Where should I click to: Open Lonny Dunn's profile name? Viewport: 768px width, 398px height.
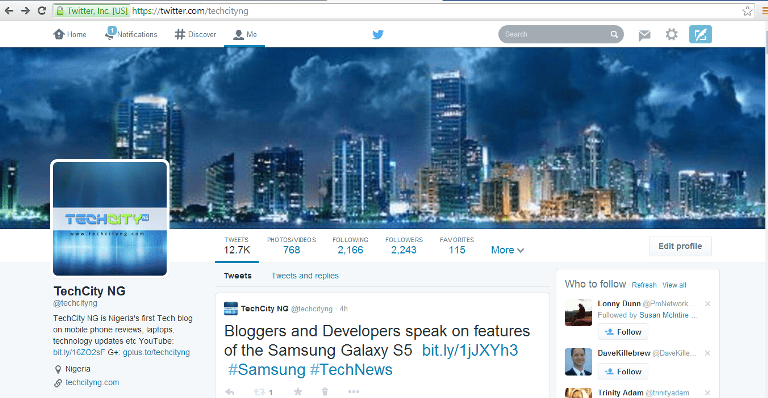coord(619,304)
